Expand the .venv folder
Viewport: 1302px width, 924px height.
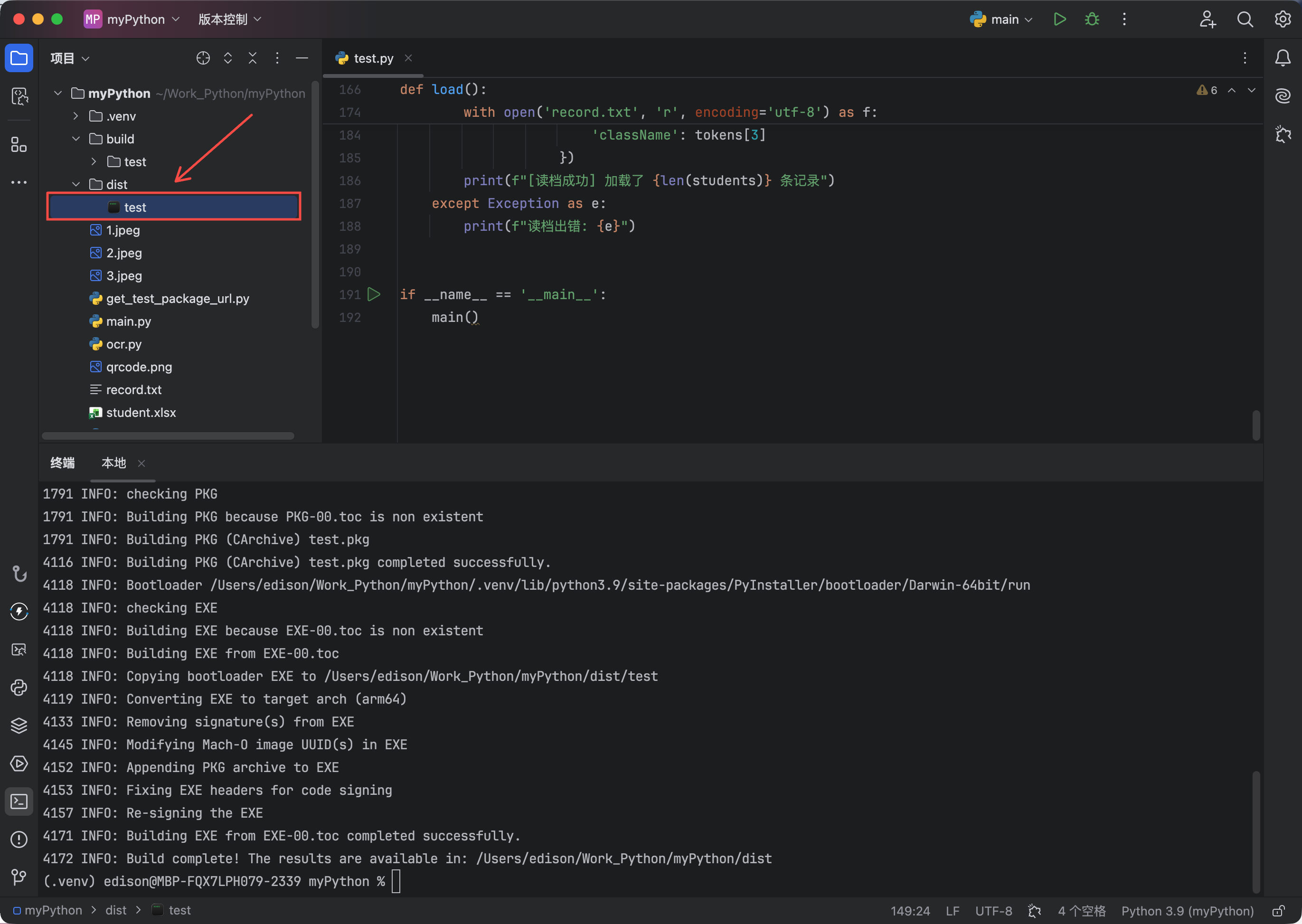tap(75, 116)
